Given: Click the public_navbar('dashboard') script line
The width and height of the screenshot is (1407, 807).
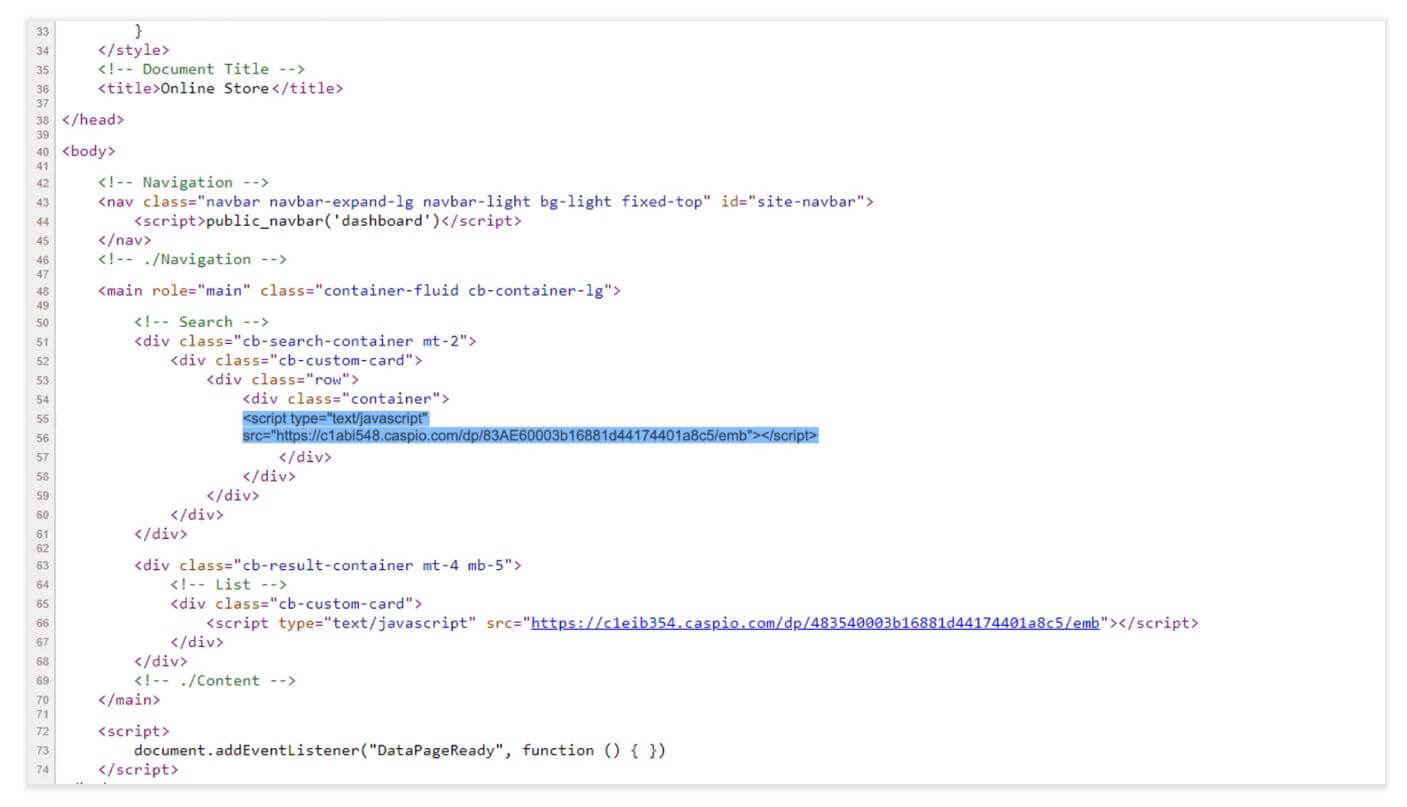Looking at the screenshot, I should coord(328,221).
